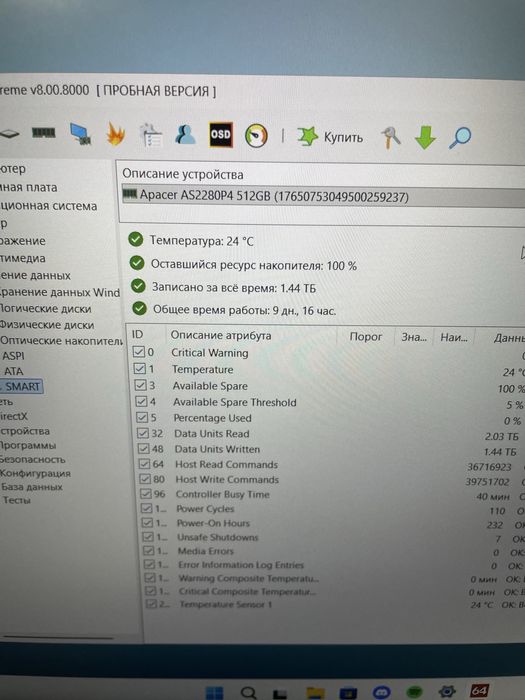Select the Error Information Log Entries row
The height and width of the screenshot is (700, 525).
tap(334, 565)
